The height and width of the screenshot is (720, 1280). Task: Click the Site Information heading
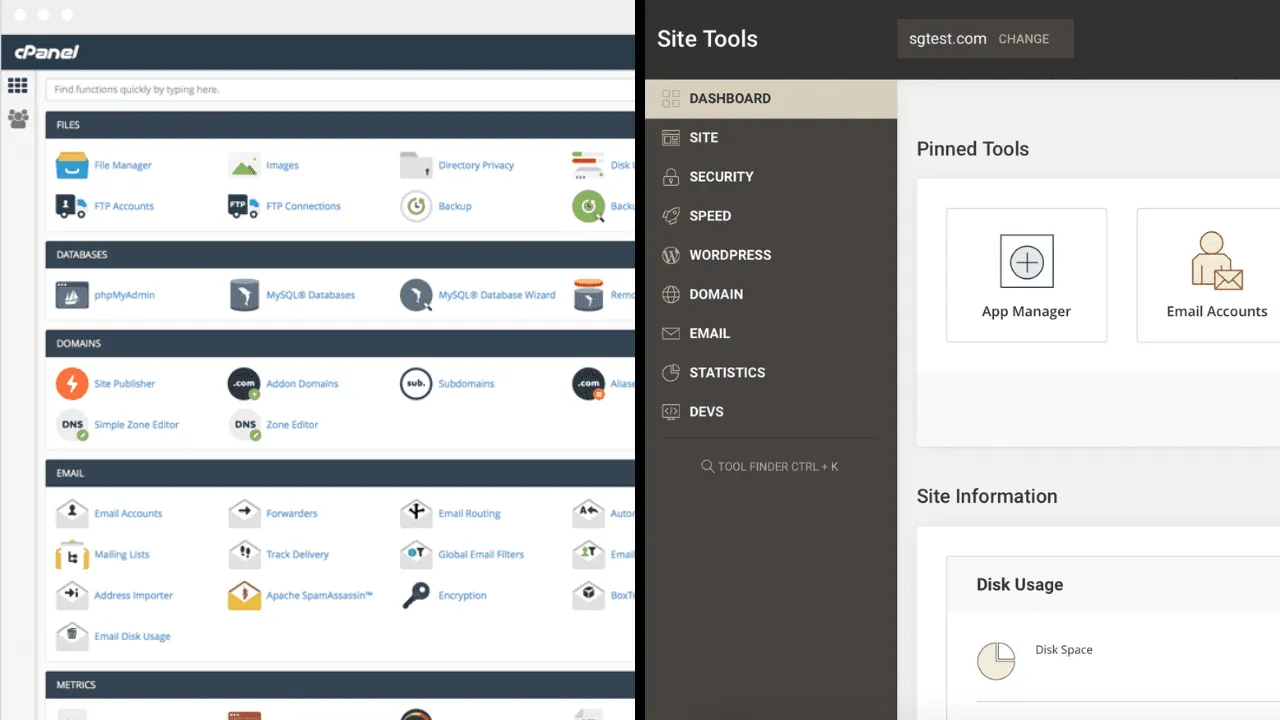(987, 496)
